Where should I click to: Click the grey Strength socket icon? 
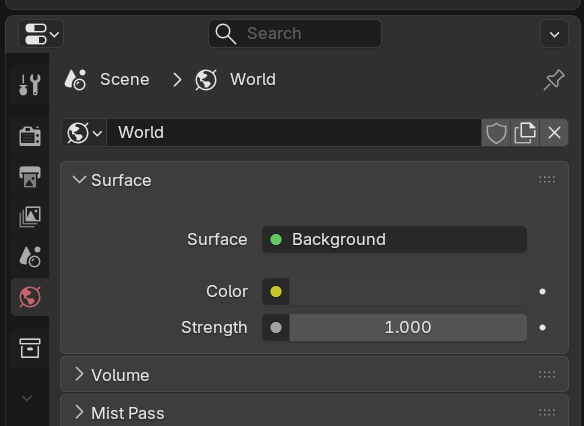tap(276, 328)
